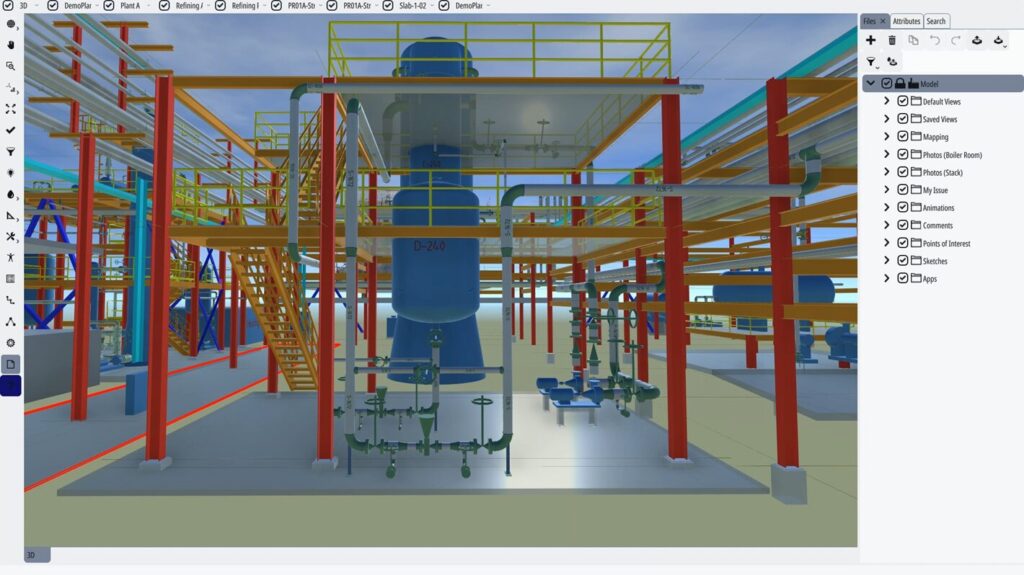Select the sphere shape tool in left toolbar
This screenshot has height=575, width=1024.
10,24
